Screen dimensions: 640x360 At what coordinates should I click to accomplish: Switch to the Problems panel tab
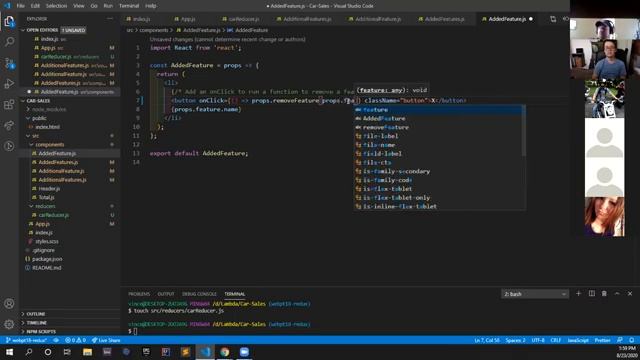[x=139, y=294]
